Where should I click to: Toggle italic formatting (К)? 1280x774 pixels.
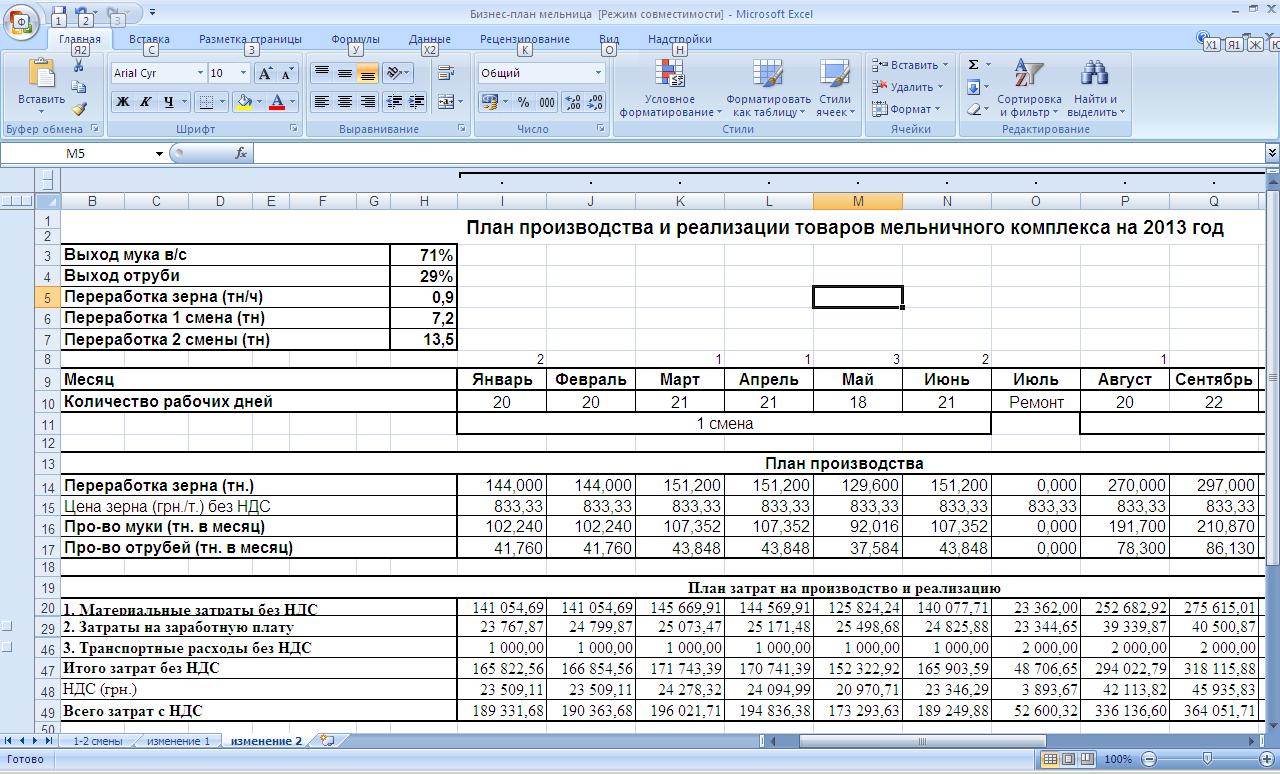coord(145,102)
